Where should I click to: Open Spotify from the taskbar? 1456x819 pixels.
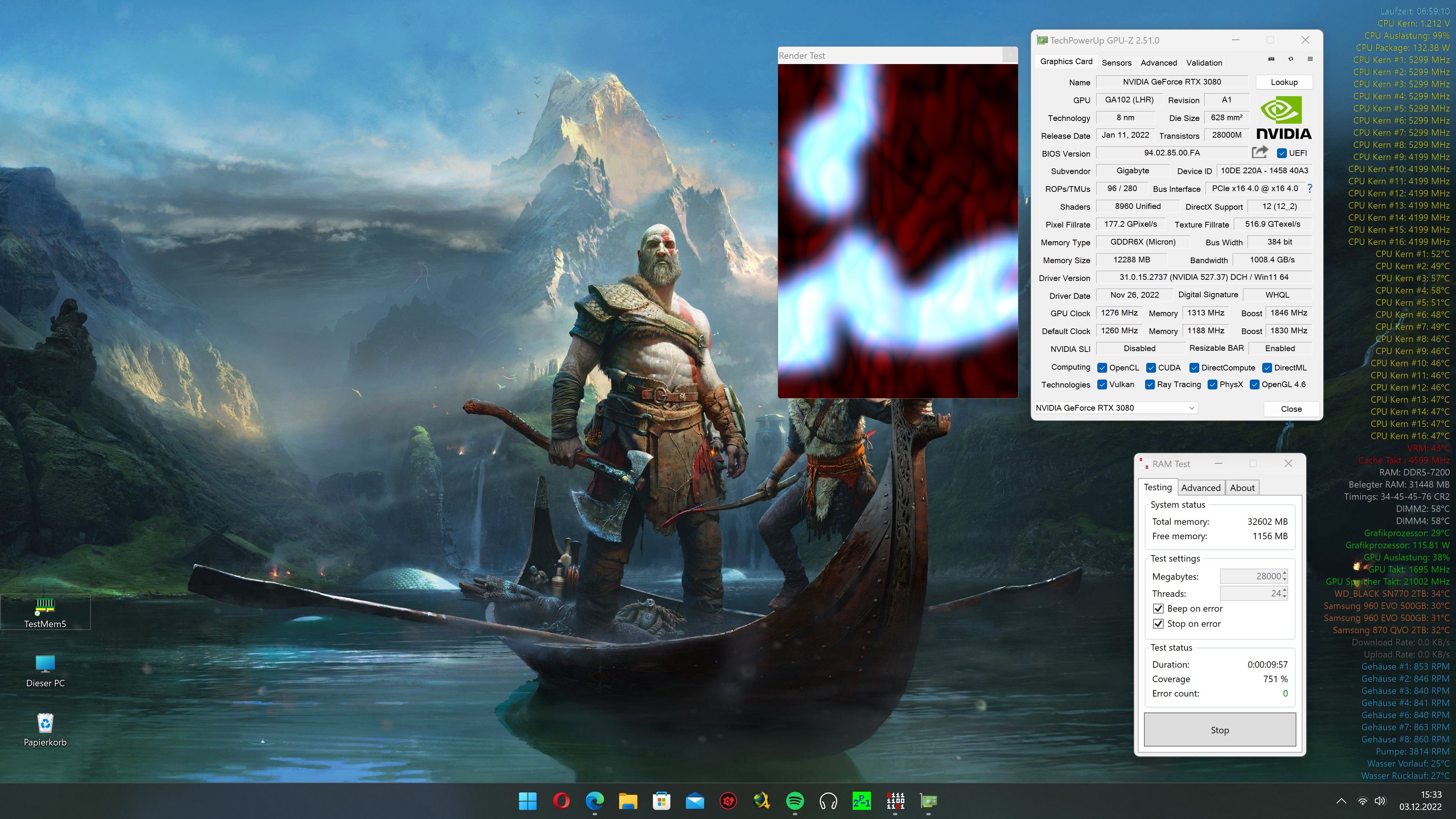tap(795, 800)
